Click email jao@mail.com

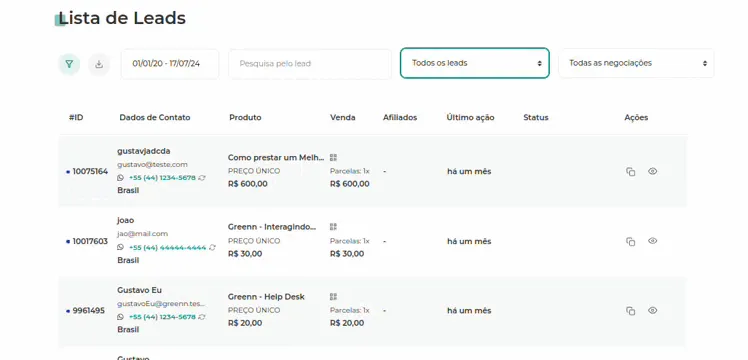coord(142,234)
